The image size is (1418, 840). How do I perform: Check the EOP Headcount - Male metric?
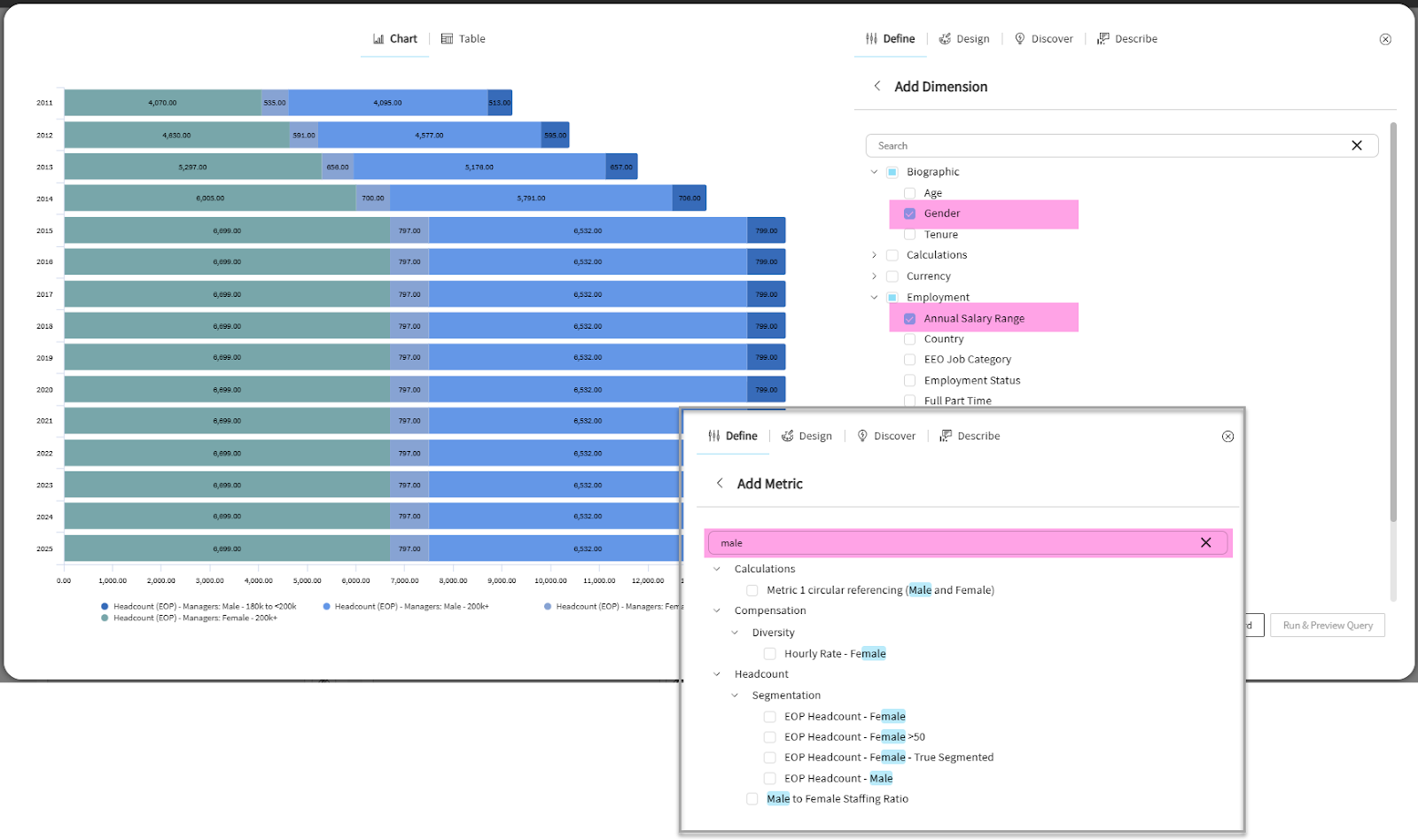(769, 779)
